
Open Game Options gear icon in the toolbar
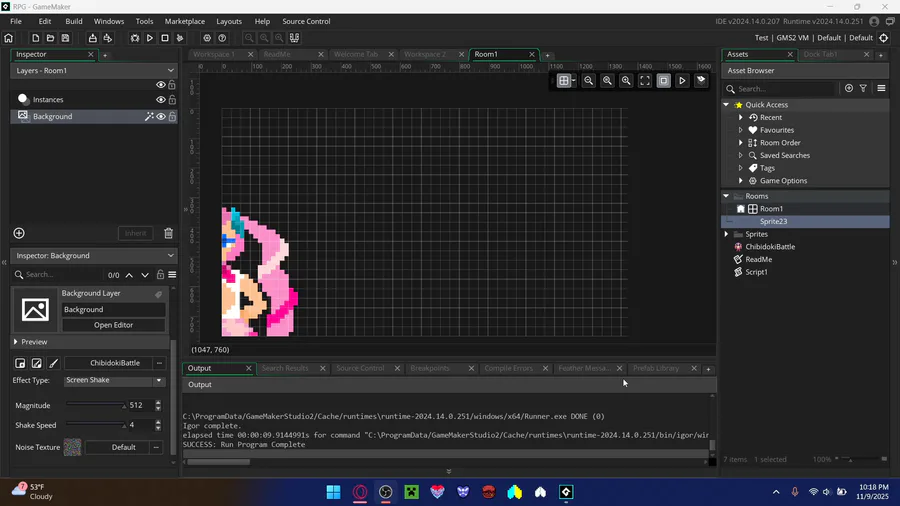click(207, 38)
